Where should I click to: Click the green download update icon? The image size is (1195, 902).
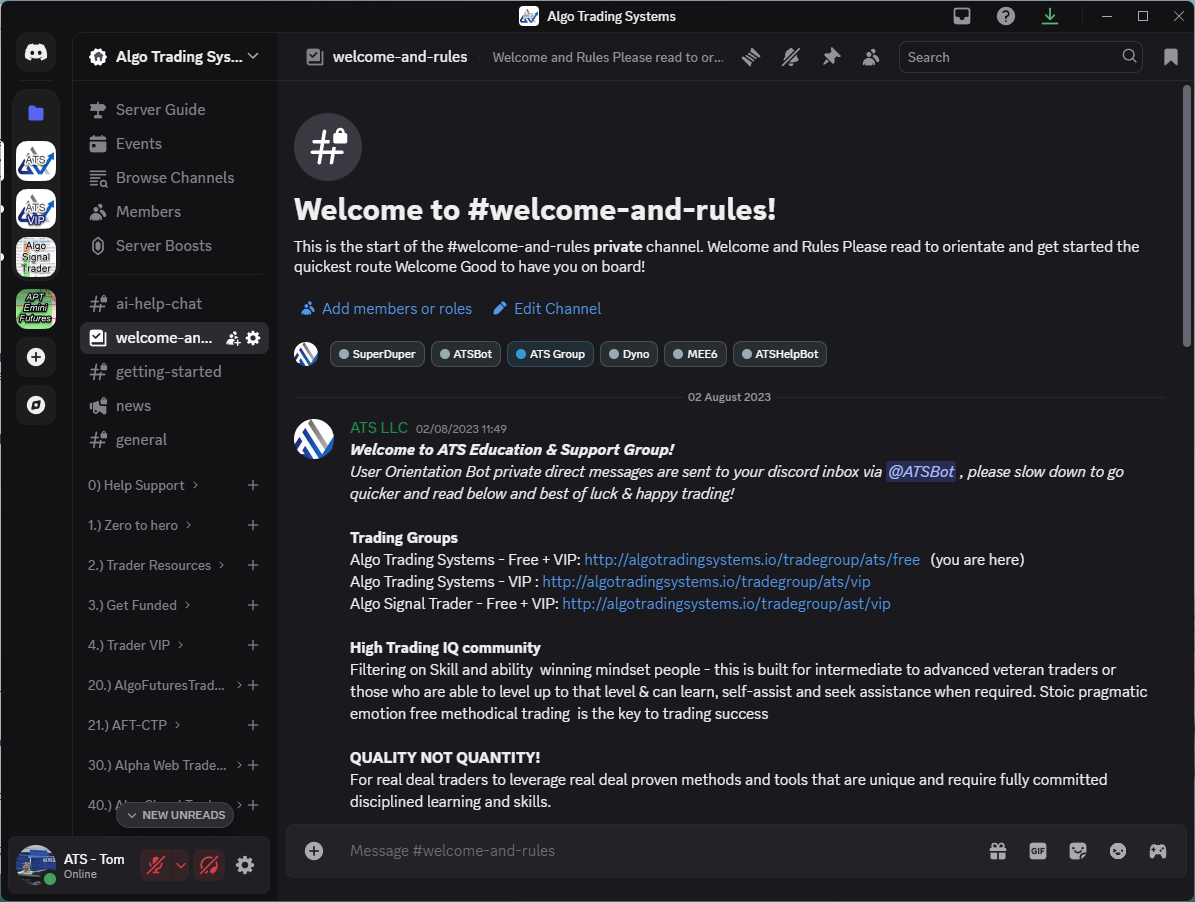click(x=1049, y=16)
